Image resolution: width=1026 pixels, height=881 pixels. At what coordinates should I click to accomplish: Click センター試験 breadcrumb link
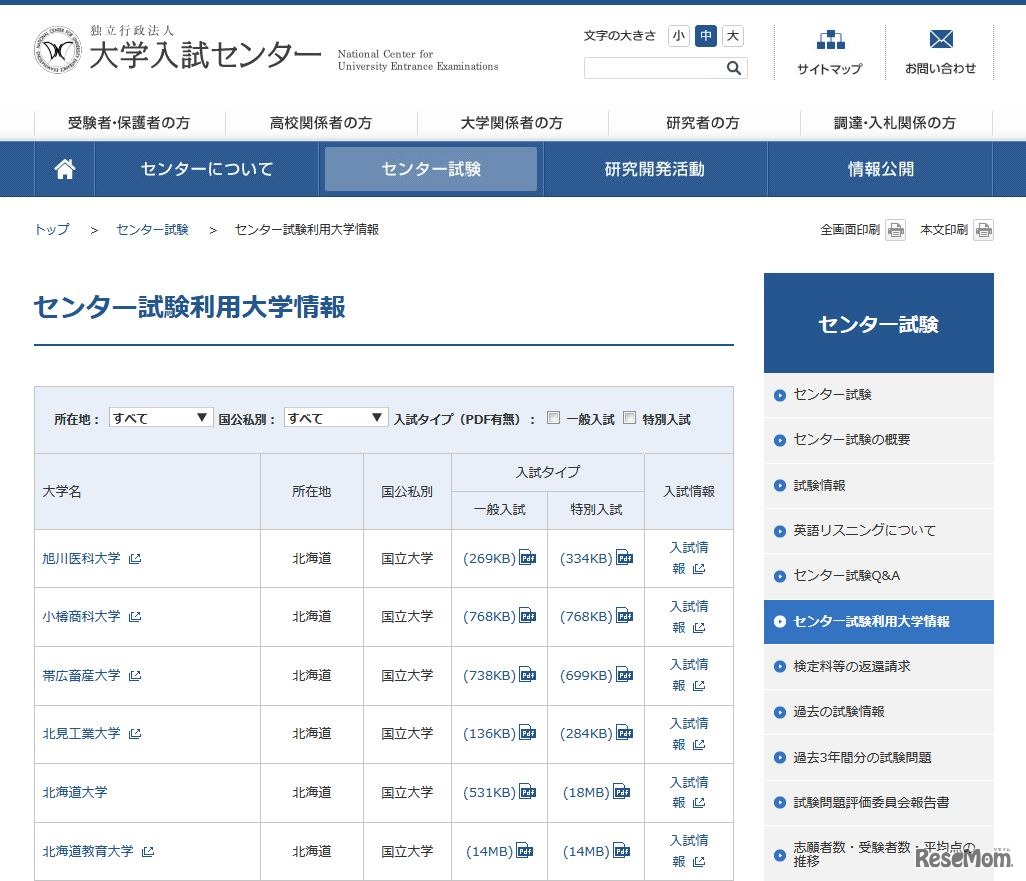tap(152, 230)
